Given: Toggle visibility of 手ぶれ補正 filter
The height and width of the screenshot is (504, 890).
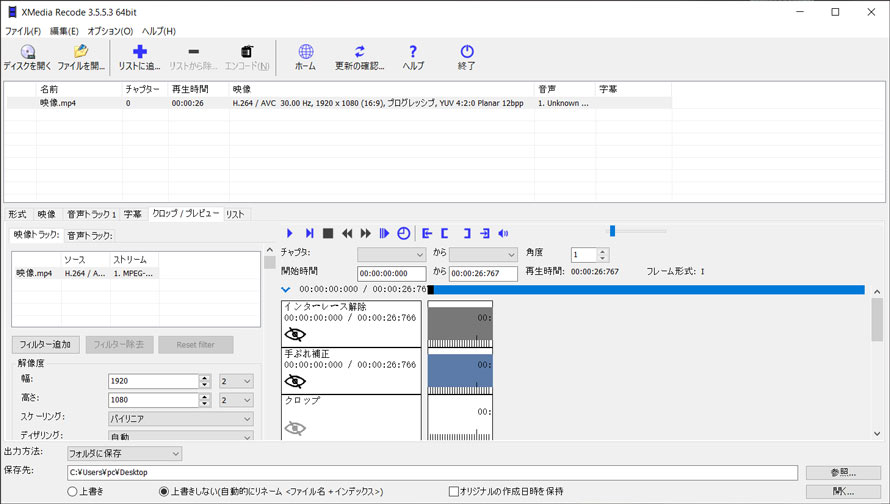Looking at the screenshot, I should 295,381.
